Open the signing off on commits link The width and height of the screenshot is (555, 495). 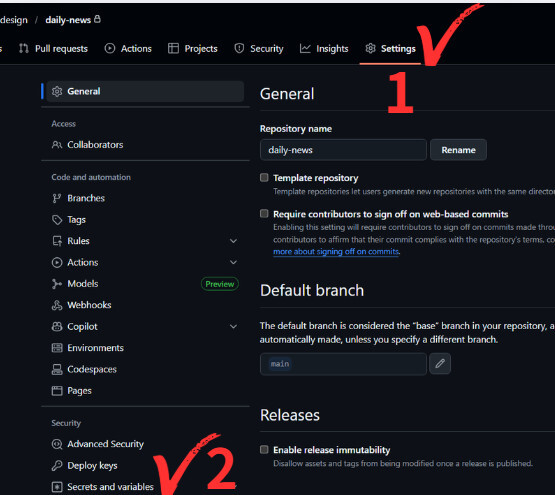click(336, 251)
